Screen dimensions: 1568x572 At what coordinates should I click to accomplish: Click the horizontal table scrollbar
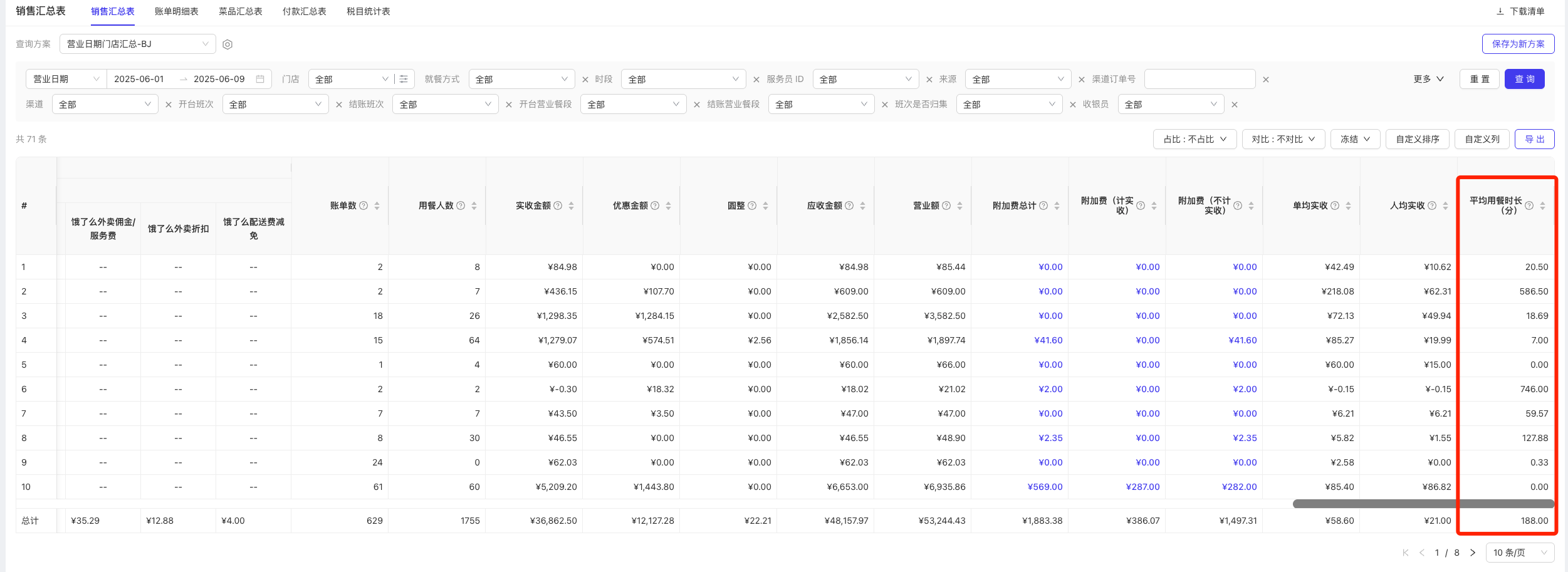tap(1423, 504)
